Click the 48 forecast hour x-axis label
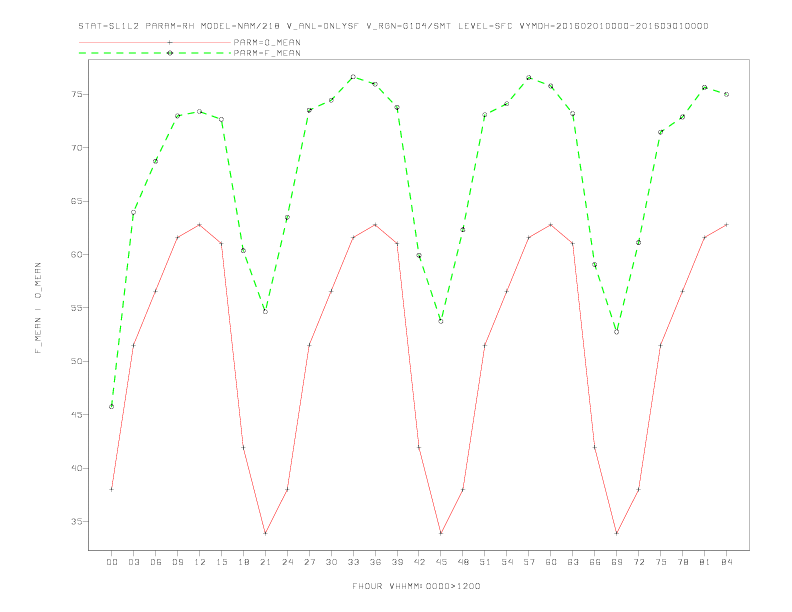This screenshot has height=612, width=792. pyautogui.click(x=463, y=562)
